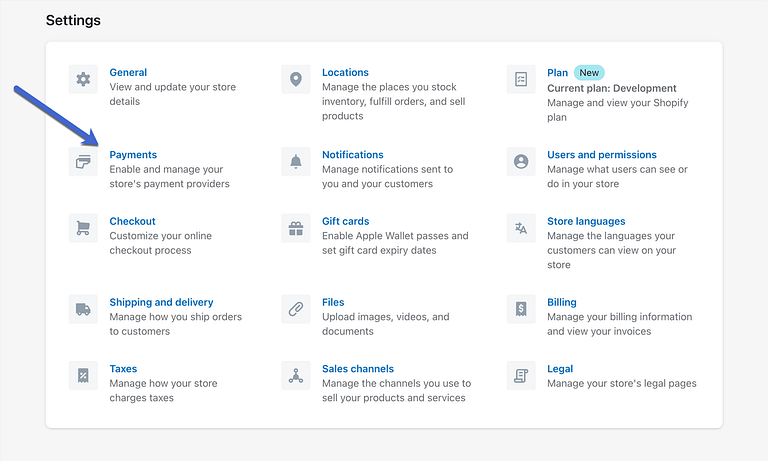Screen dimensions: 768x461
Task: Go to Sales channels settings
Action: pyautogui.click(x=357, y=369)
